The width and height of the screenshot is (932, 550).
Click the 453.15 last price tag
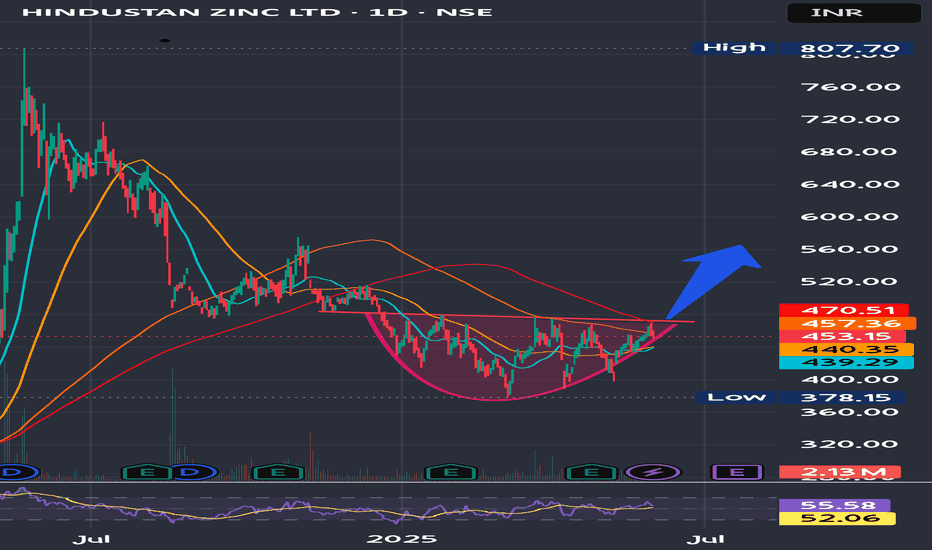pyautogui.click(x=842, y=337)
